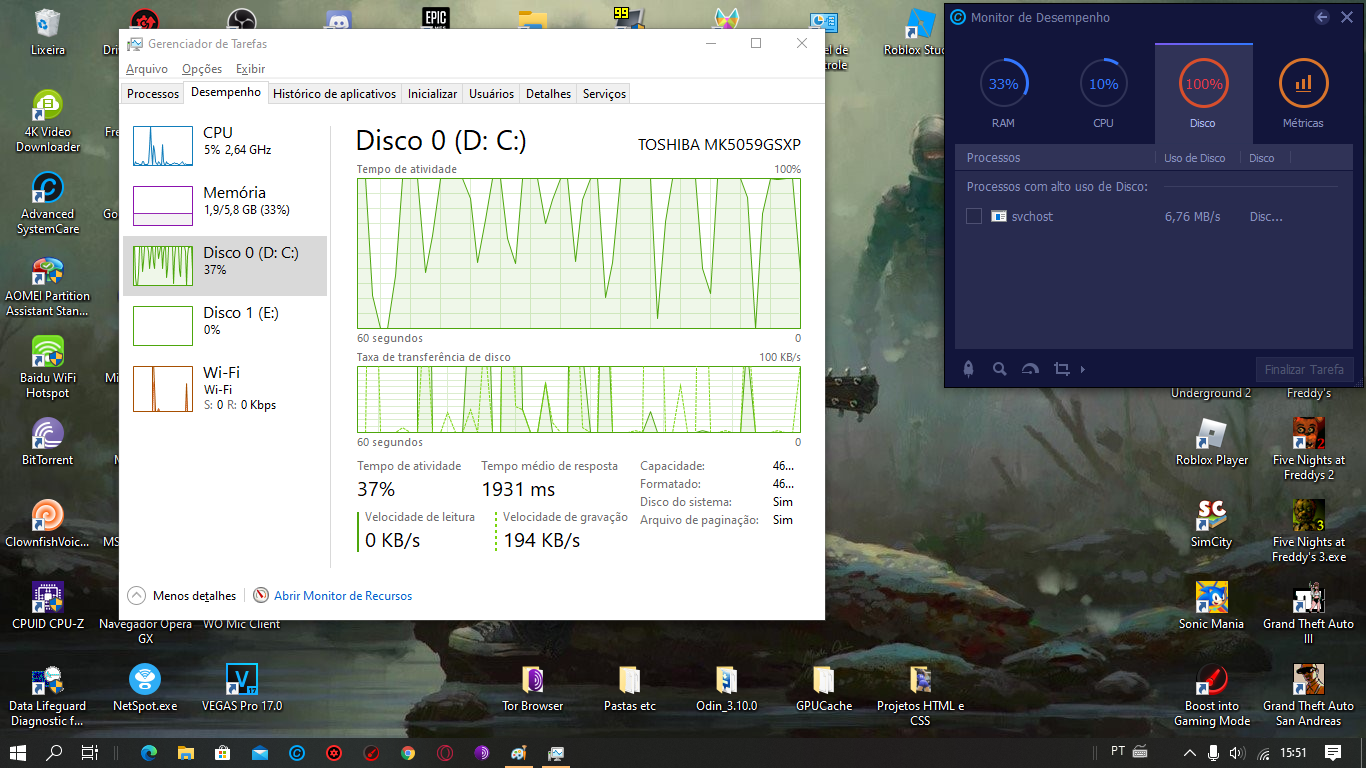Open Boost into Gaming Mode icon
Screen dimensions: 1366x768
click(1211, 696)
